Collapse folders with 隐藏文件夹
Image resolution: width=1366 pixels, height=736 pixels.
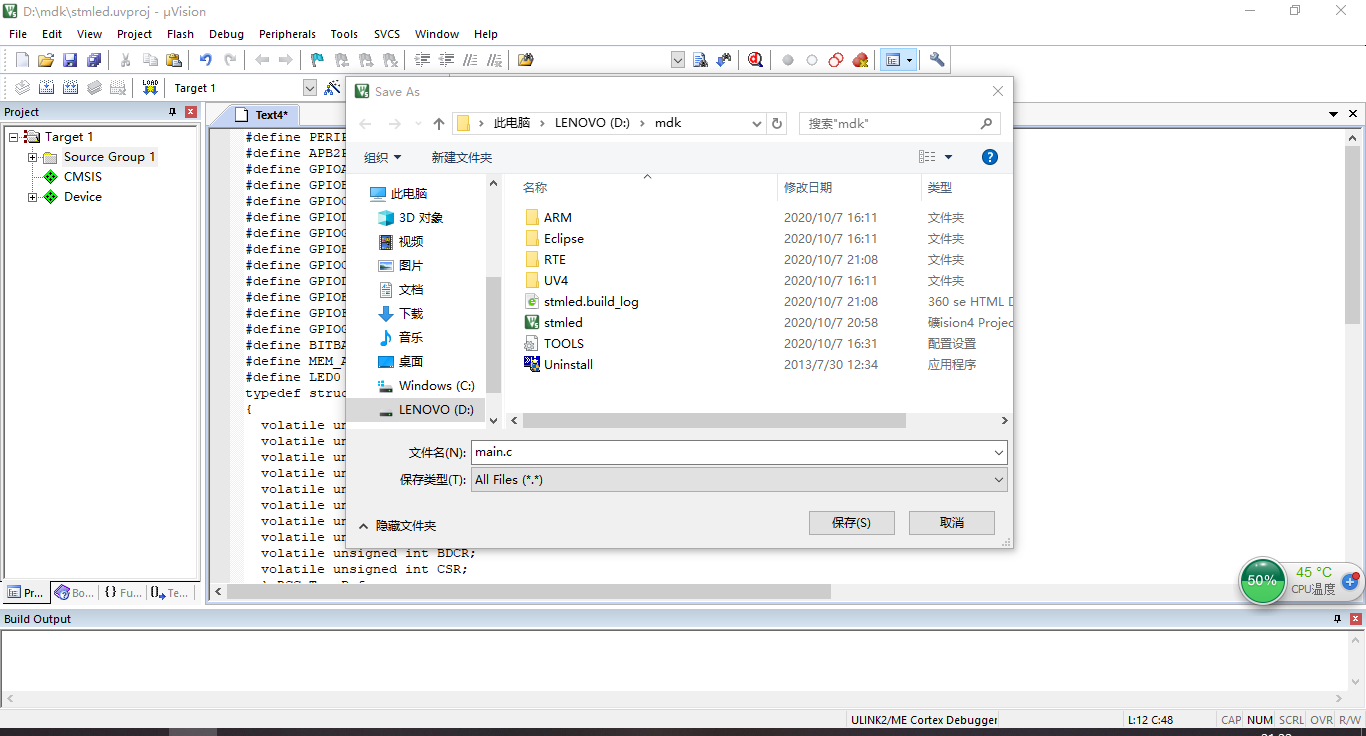click(397, 525)
